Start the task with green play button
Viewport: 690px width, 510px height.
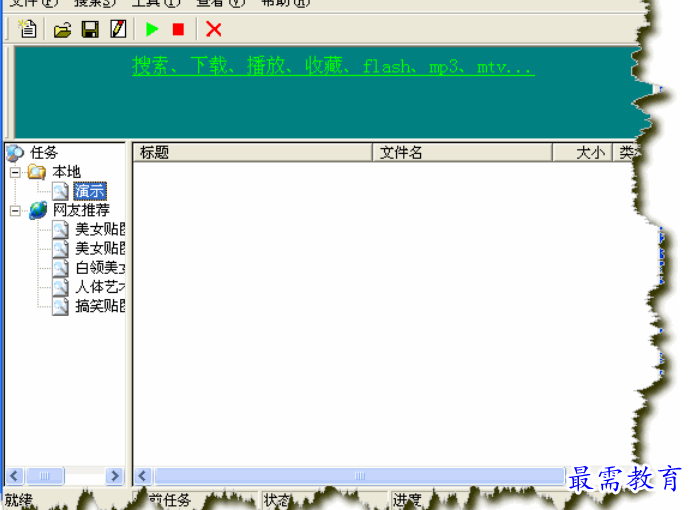(x=152, y=29)
